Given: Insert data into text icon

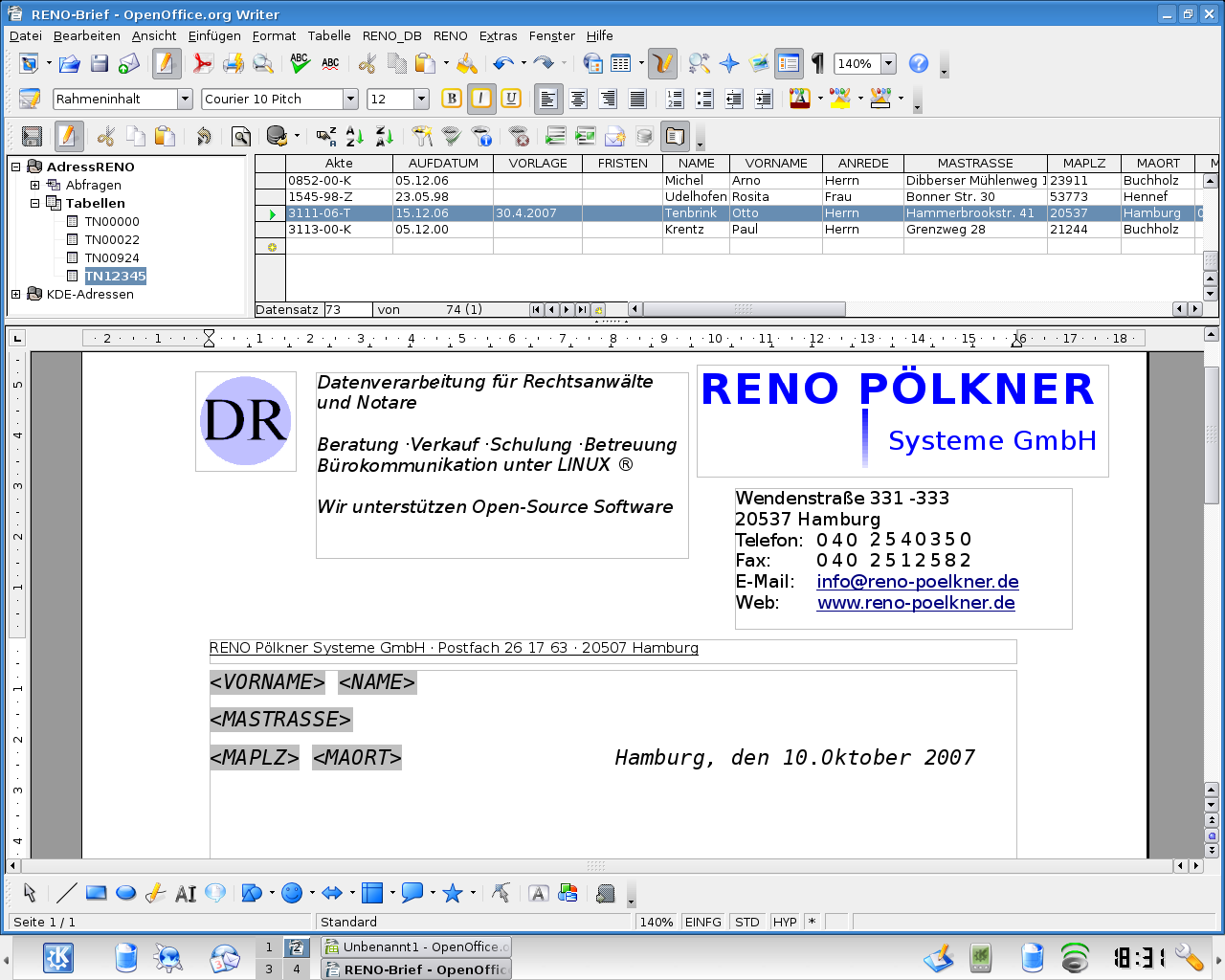Looking at the screenshot, I should (x=555, y=136).
